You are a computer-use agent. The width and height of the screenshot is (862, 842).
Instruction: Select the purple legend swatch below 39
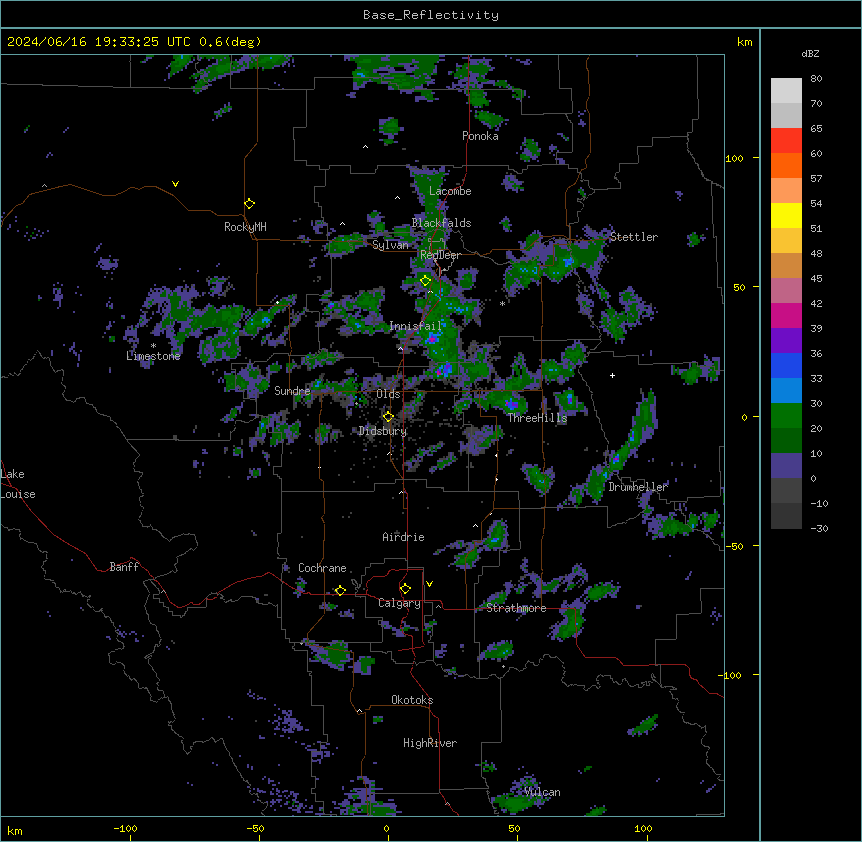point(786,340)
